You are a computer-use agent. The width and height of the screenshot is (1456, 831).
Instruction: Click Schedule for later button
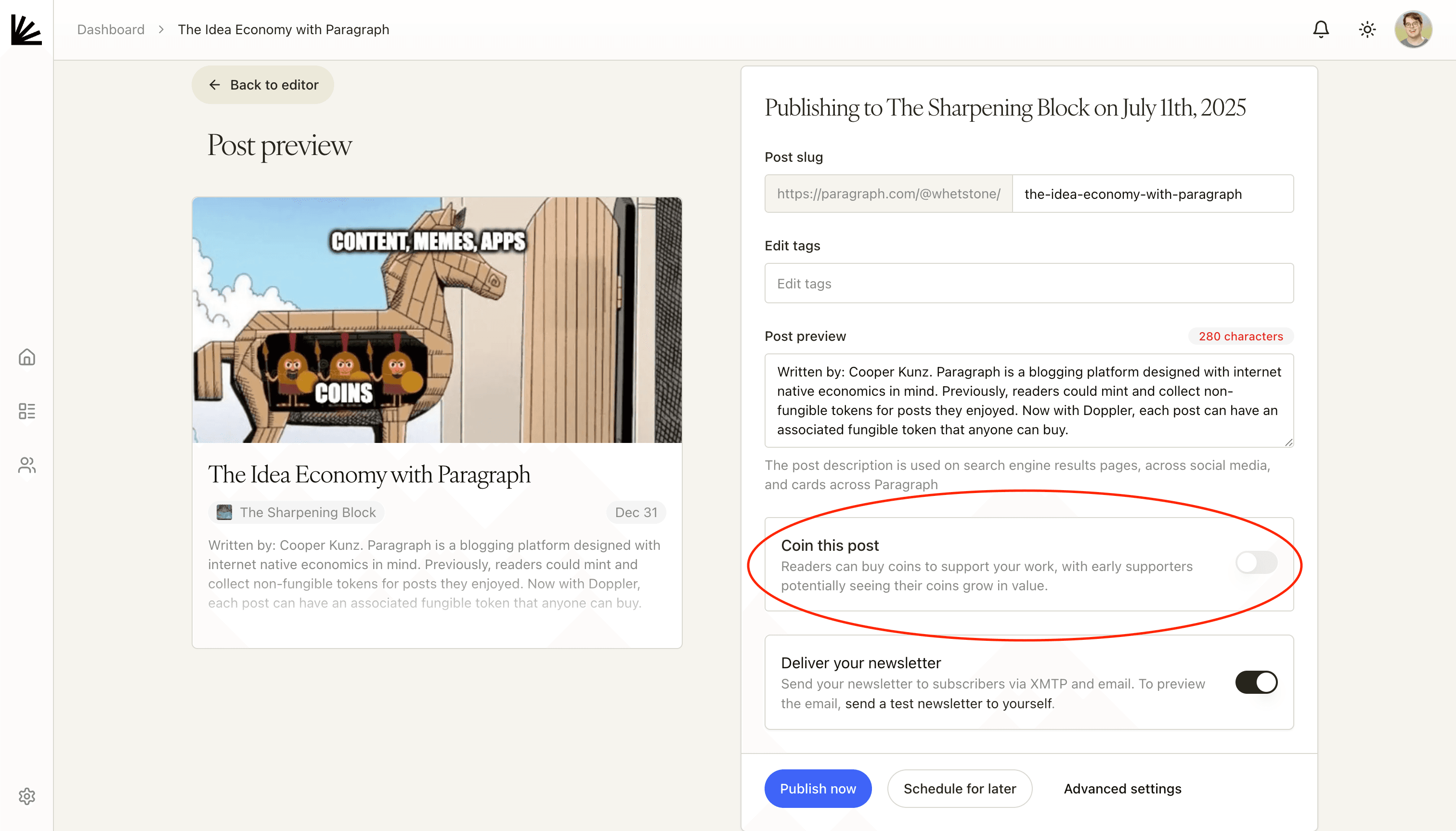pos(960,788)
